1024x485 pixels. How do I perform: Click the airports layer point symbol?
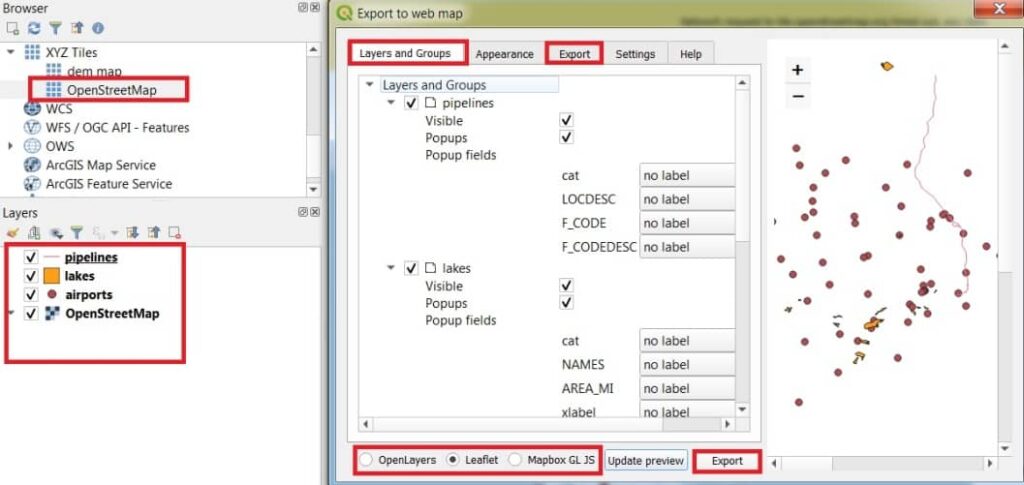[x=52, y=294]
